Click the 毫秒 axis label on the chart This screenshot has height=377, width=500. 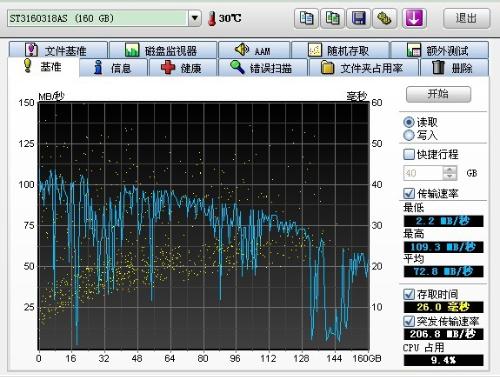click(x=356, y=96)
